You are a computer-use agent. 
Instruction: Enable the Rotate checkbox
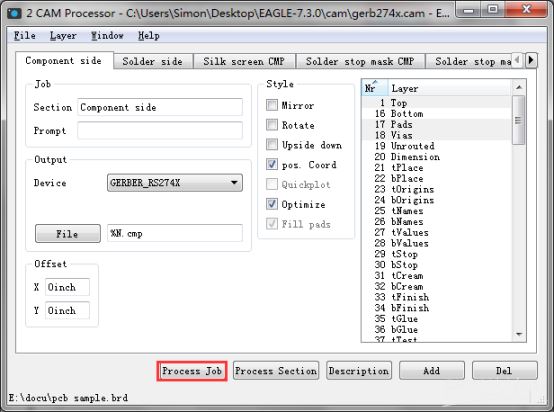tap(272, 125)
